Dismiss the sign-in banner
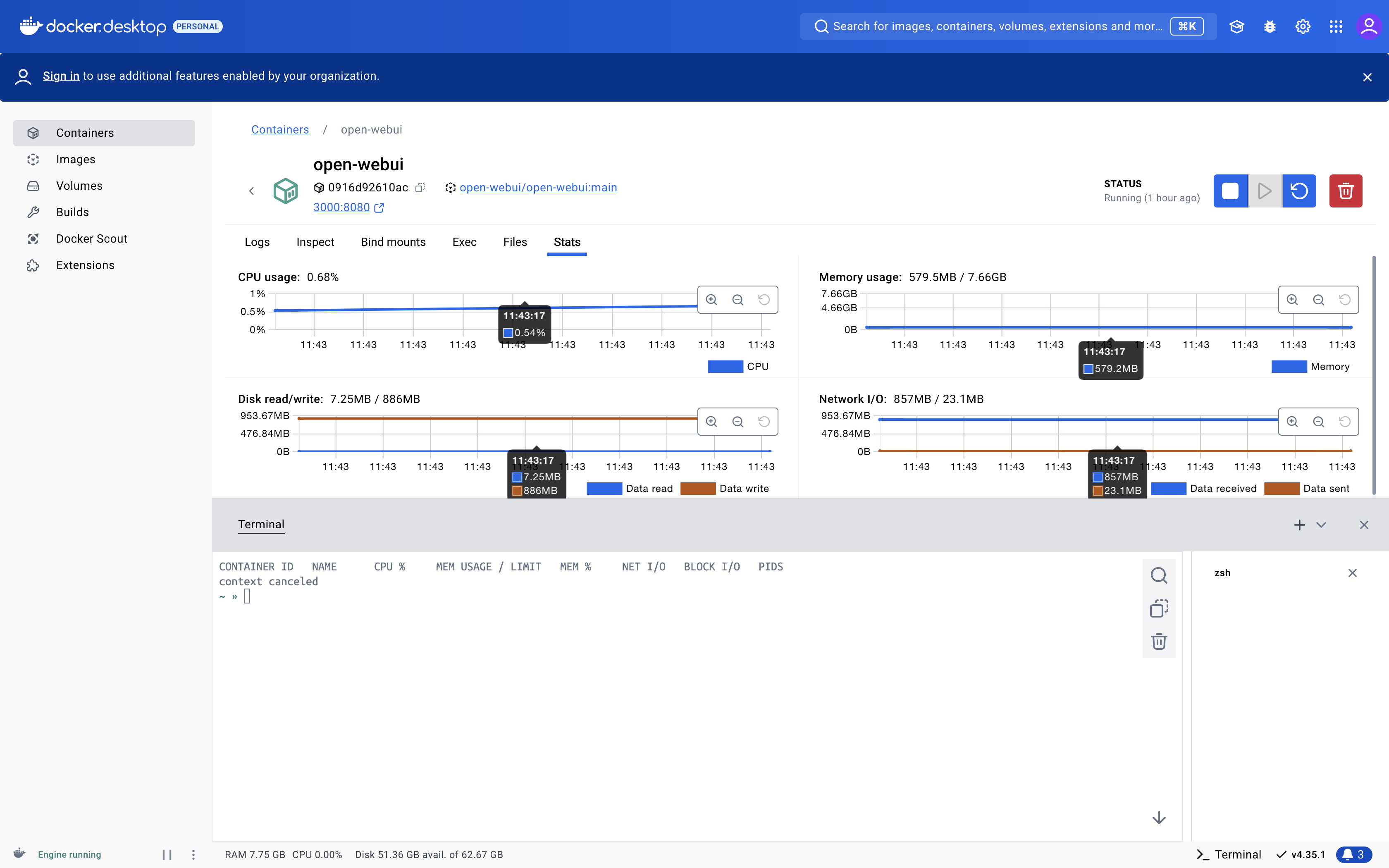The width and height of the screenshot is (1389, 868). pos(1367,78)
